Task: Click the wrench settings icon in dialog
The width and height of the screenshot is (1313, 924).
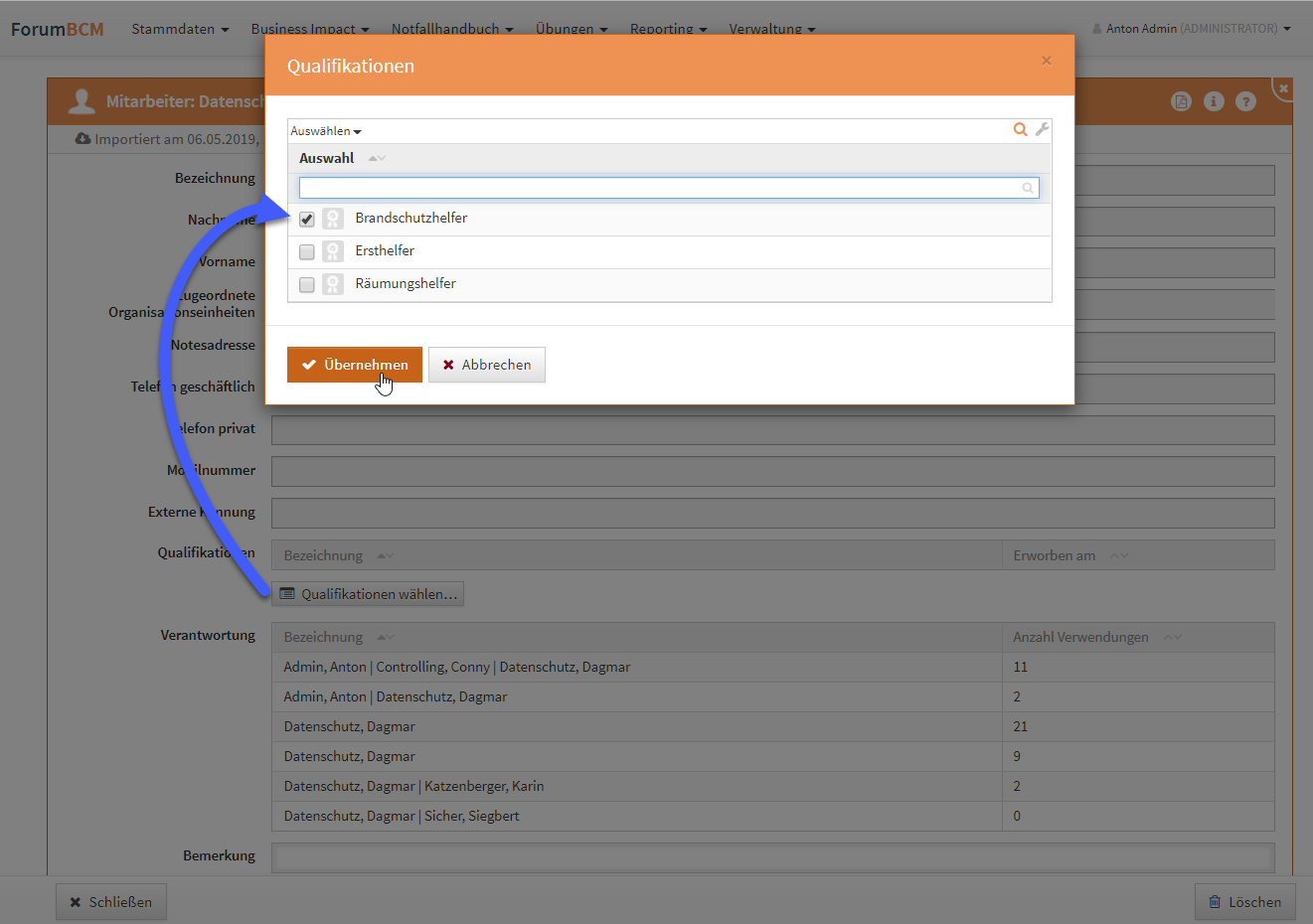Action: pos(1042,129)
